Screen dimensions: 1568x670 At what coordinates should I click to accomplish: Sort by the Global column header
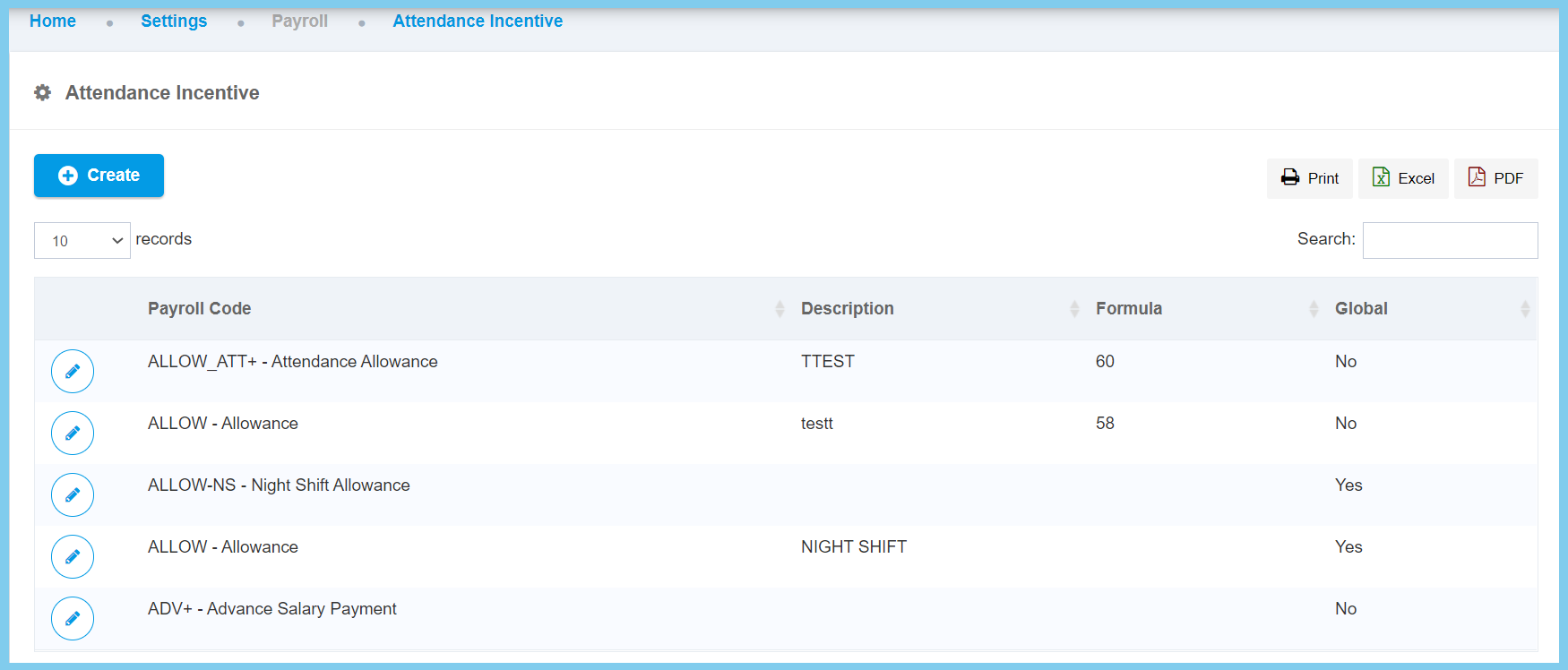[1361, 309]
